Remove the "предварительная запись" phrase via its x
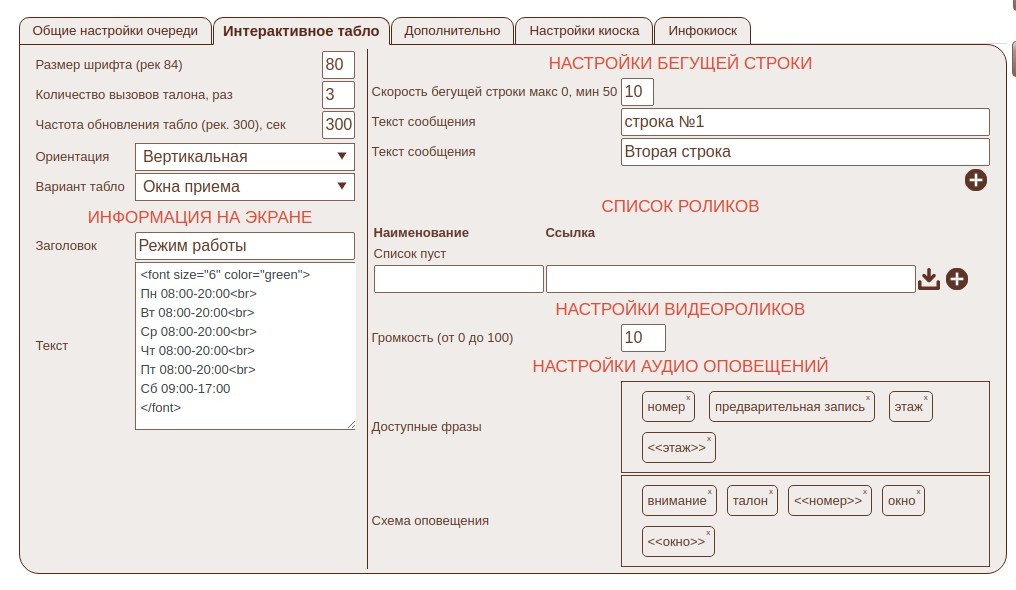 [x=868, y=398]
